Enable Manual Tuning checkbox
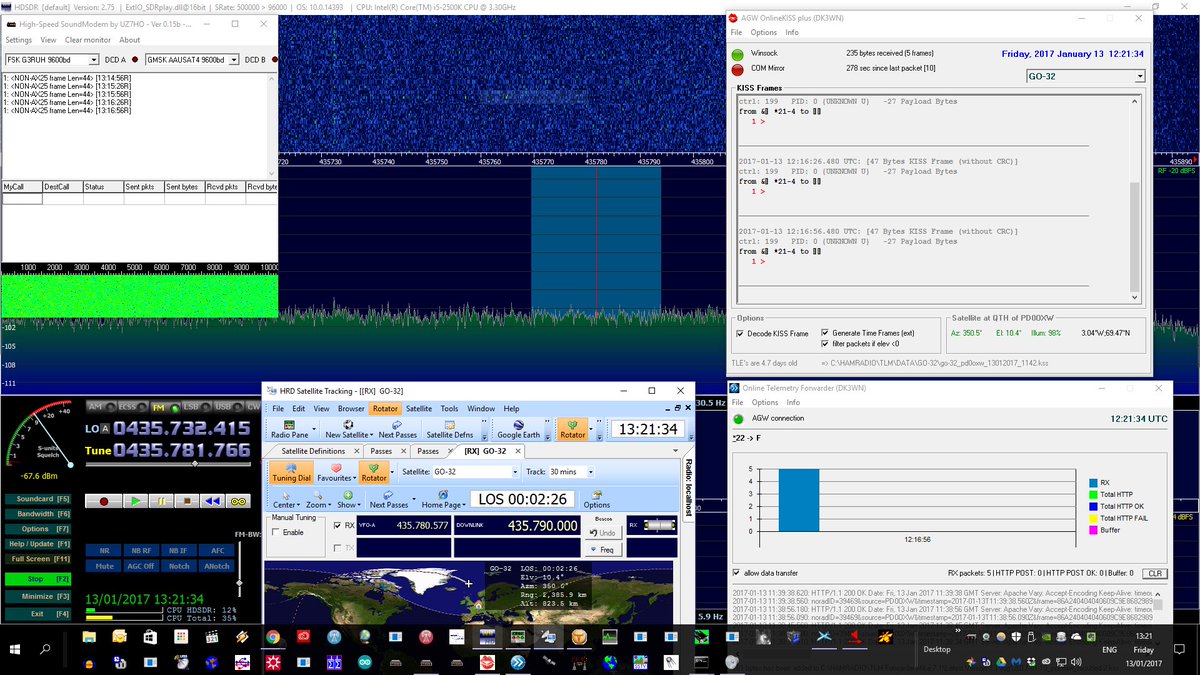The image size is (1200, 675). point(276,532)
